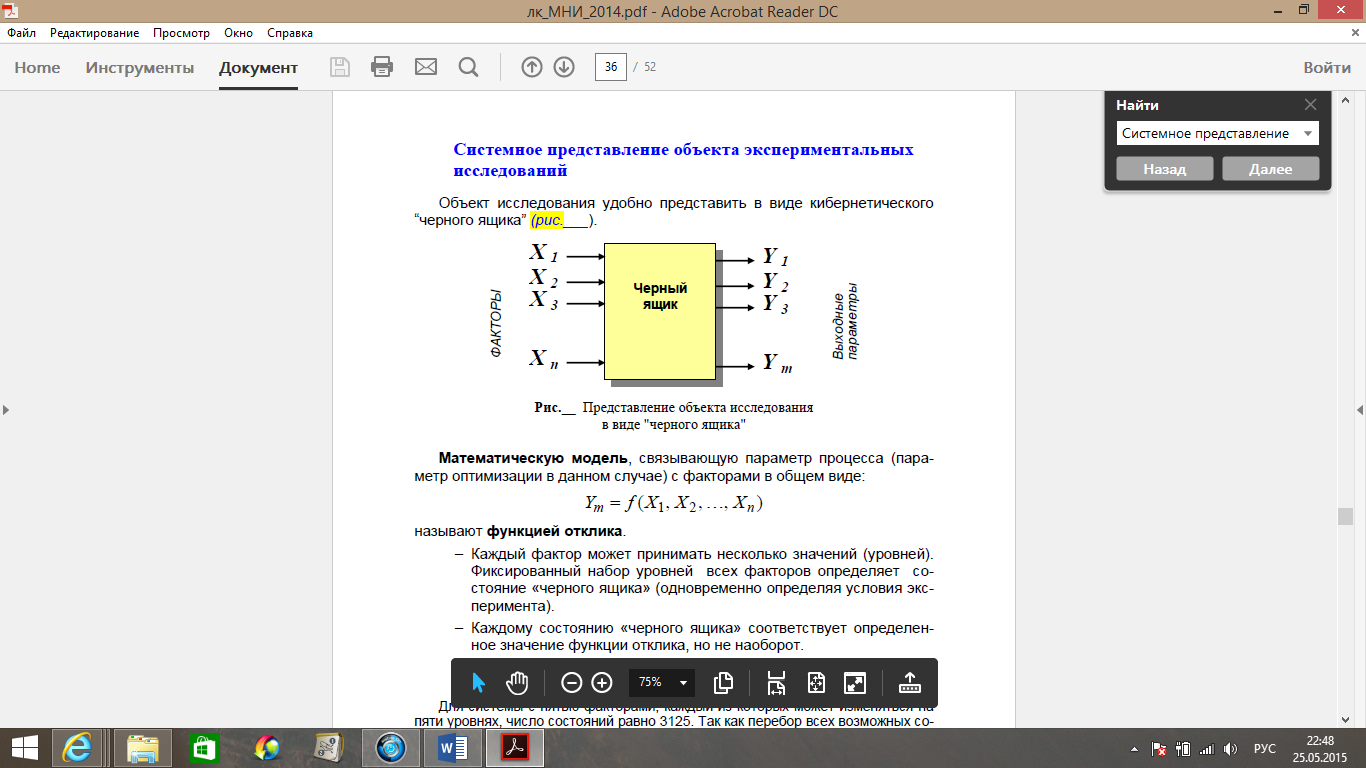
Task: Click the Черный ящик box label
Action: [x=660, y=296]
